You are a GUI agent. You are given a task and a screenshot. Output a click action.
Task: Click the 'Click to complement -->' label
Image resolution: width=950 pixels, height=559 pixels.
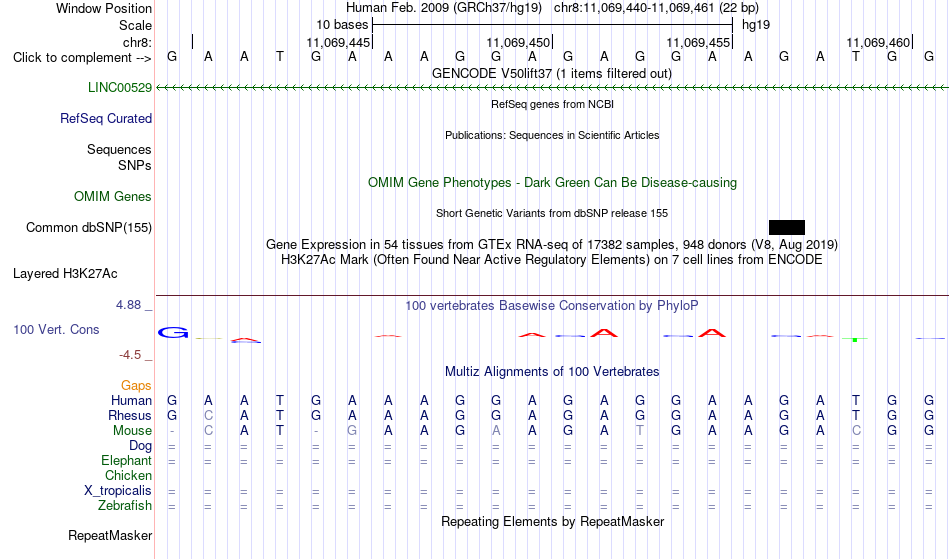[x=82, y=58]
